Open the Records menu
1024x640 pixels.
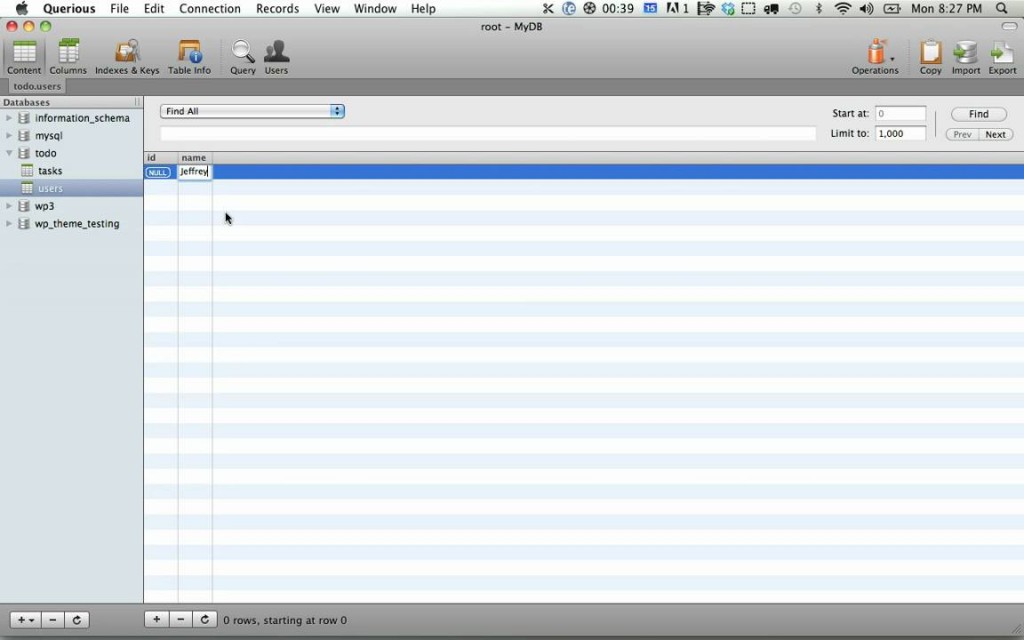(x=277, y=9)
